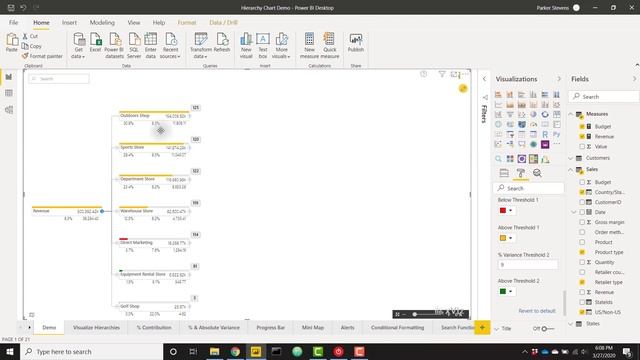This screenshot has height=360, width=640.
Task: Open the Analytics magnifier pane
Action: (x=537, y=173)
